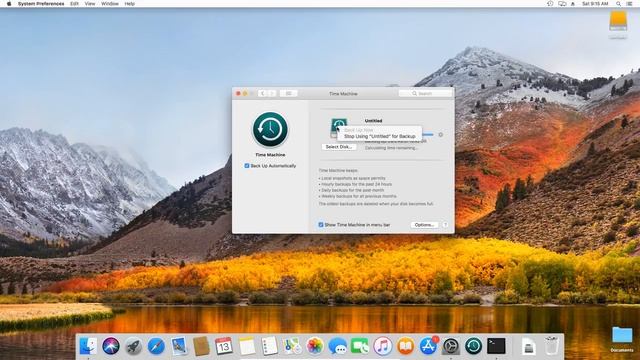Click the preferences Search field
This screenshot has height=360, width=640.
[x=425, y=93]
